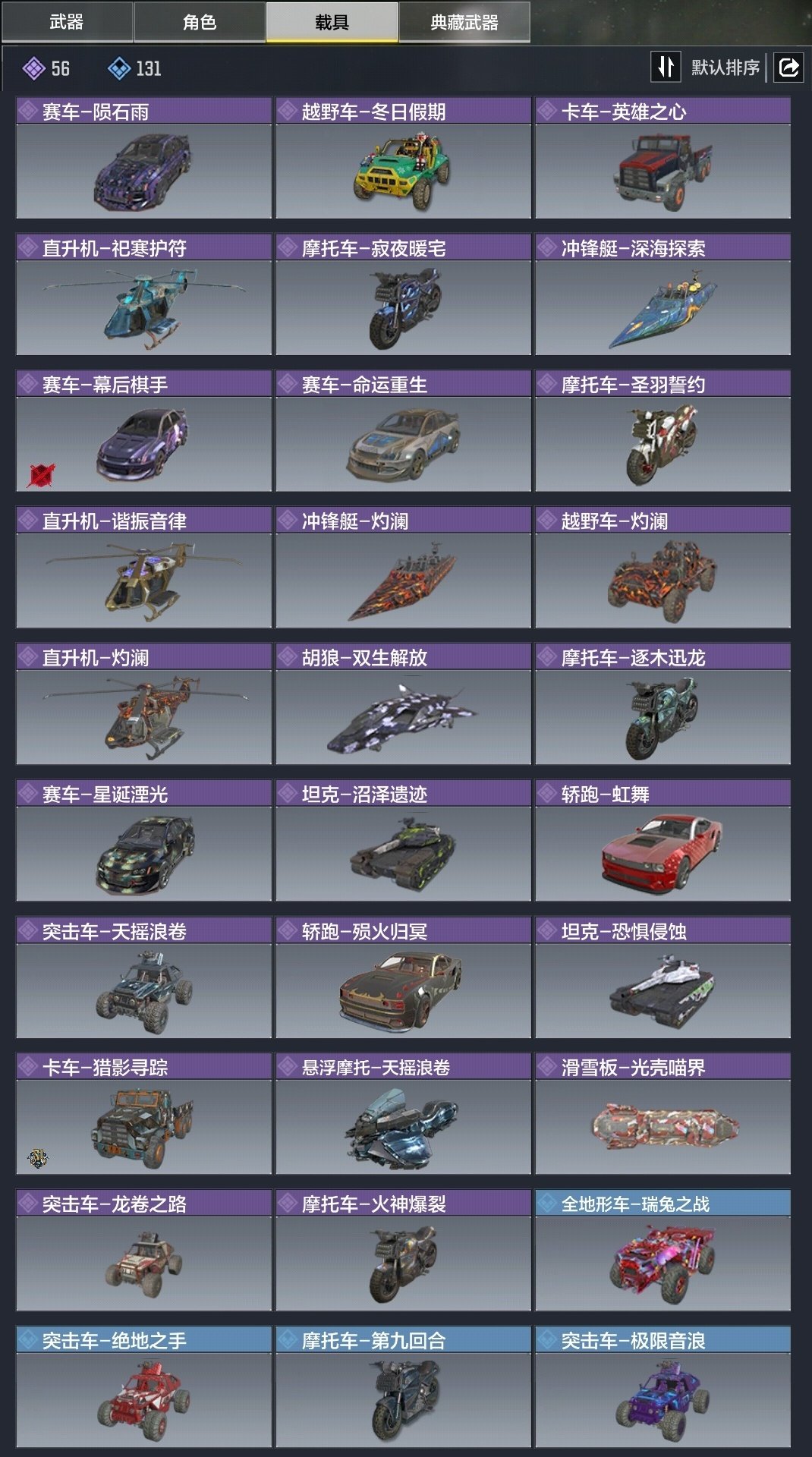The width and height of the screenshot is (812, 1457).
Task: Click the blue diamond count 131 icon
Action: click(119, 69)
